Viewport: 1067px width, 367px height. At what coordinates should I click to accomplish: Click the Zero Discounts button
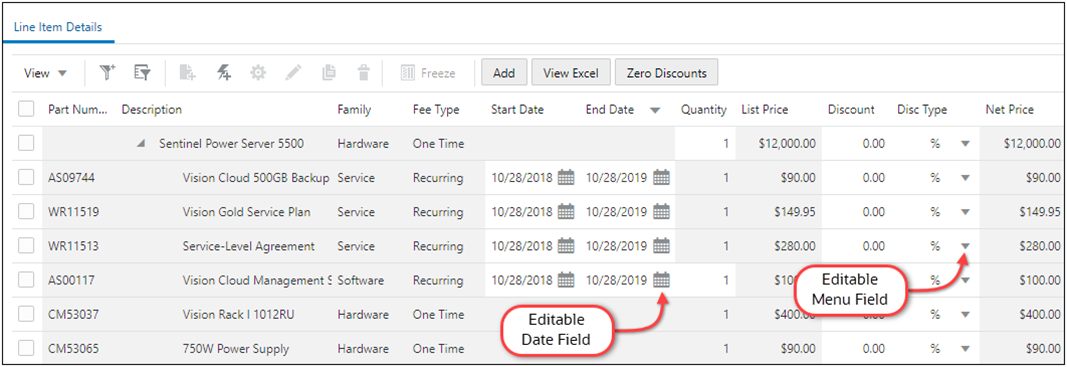point(666,73)
